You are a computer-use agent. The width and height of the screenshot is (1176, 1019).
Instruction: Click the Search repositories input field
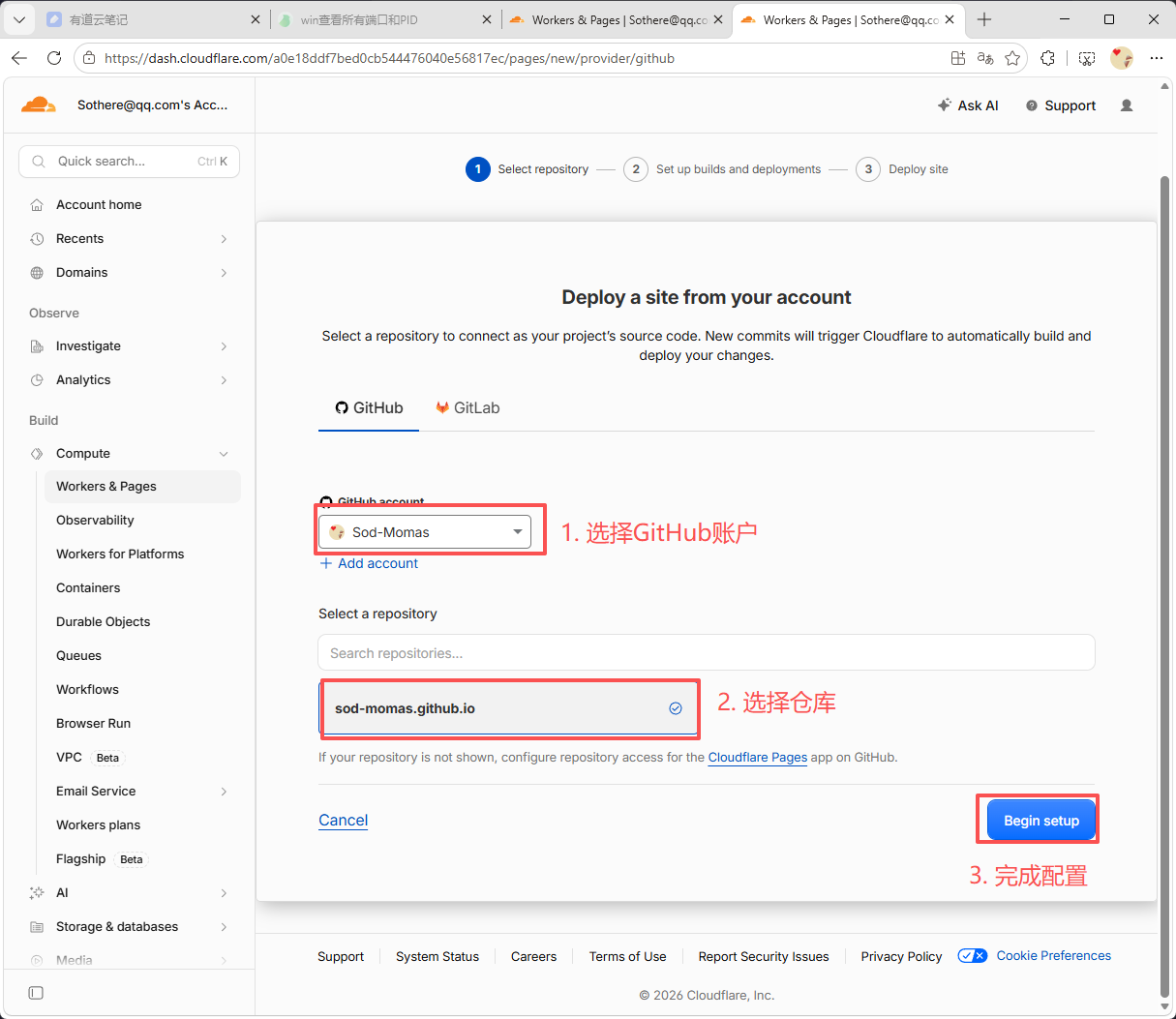tap(707, 653)
